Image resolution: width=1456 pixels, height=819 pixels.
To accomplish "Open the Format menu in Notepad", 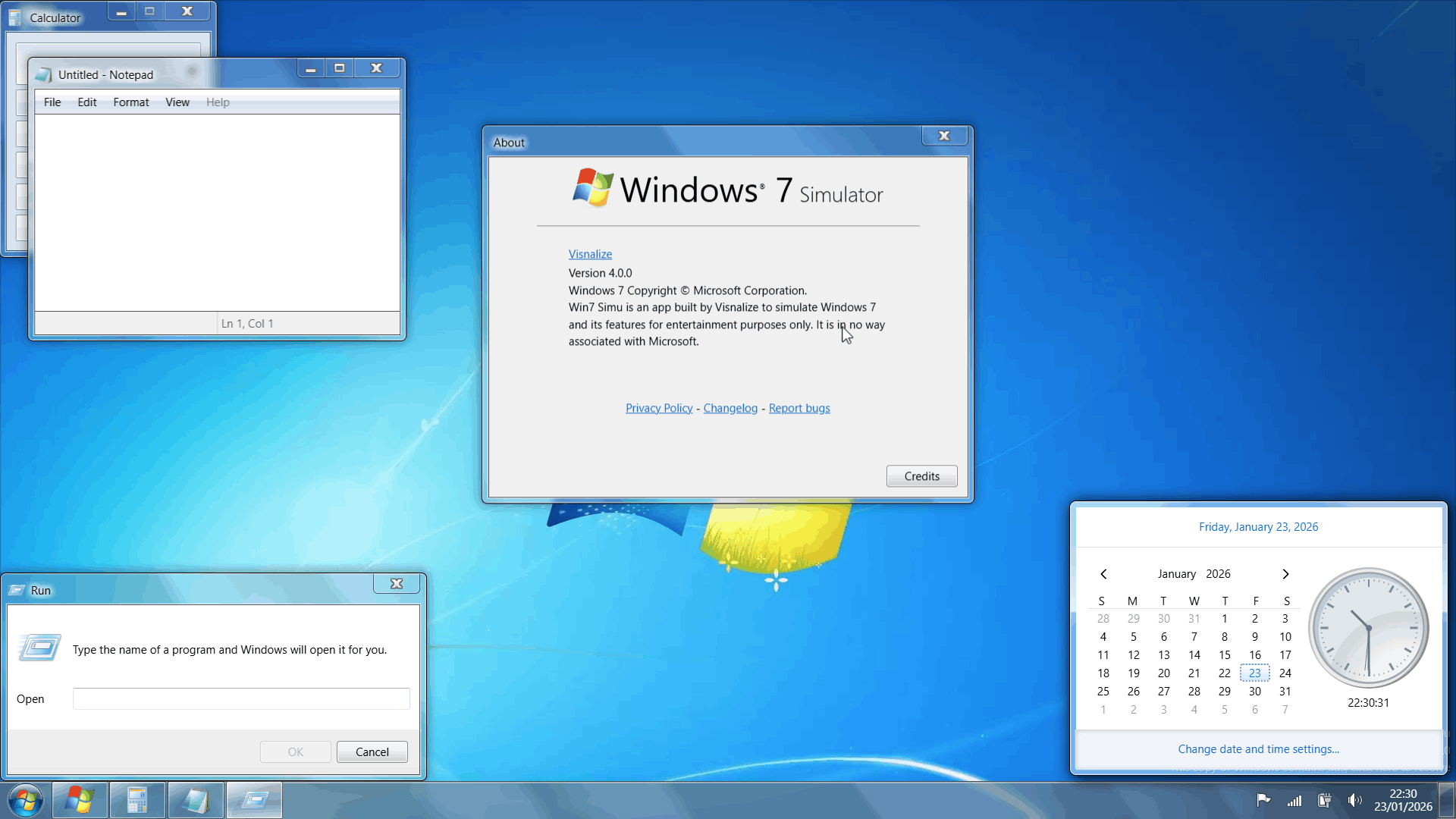I will pyautogui.click(x=130, y=102).
